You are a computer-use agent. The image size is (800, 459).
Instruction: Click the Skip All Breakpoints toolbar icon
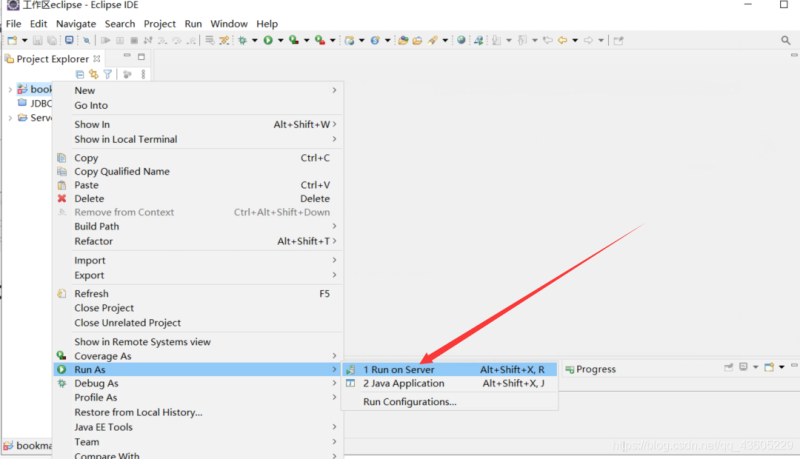tap(86, 40)
